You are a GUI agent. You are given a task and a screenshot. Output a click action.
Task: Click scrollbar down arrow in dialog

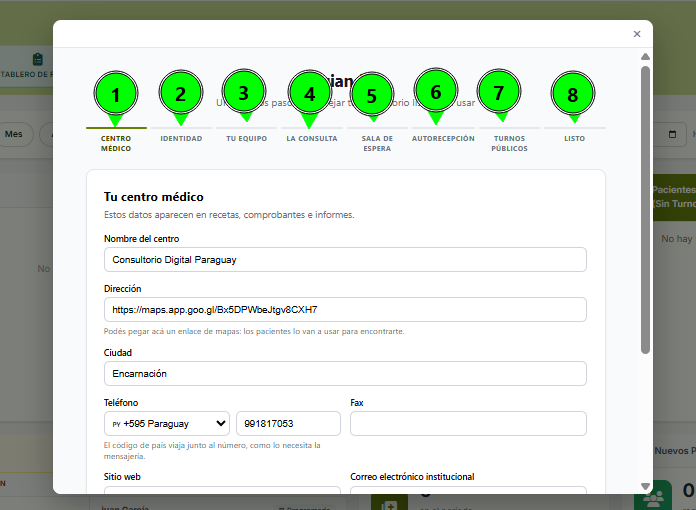tap(645, 486)
